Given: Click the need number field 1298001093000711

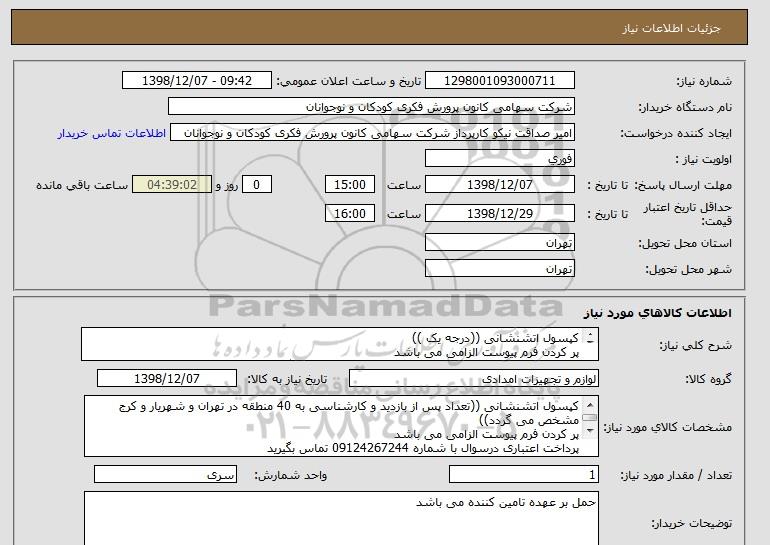Looking at the screenshot, I should tap(499, 81).
